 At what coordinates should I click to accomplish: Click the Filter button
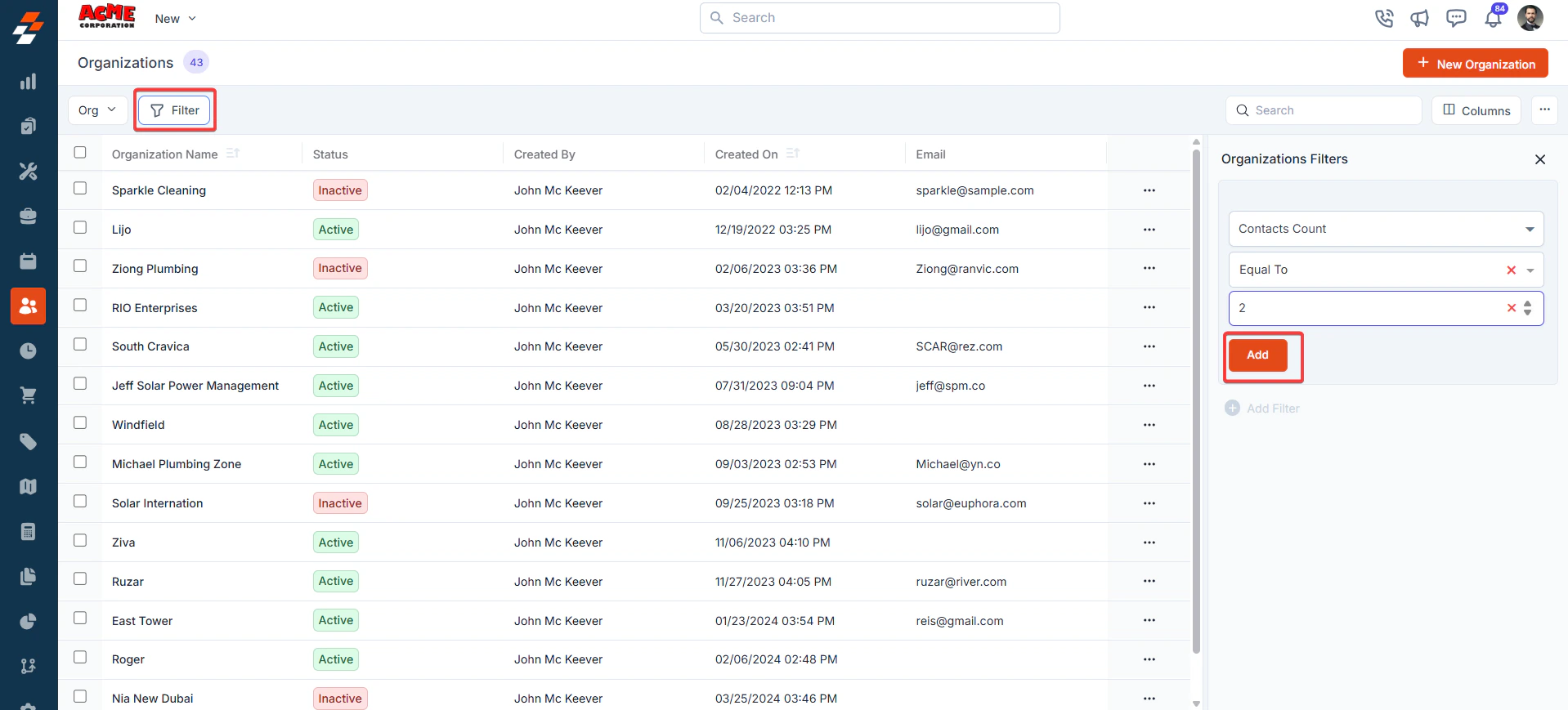click(174, 110)
